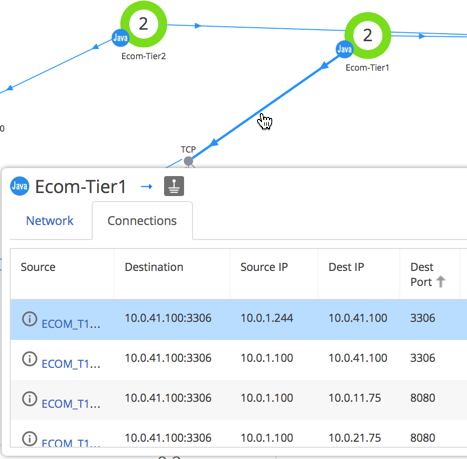This screenshot has width=467, height=459.
Task: Open info icon for 10.0.1.244 row
Action: pyautogui.click(x=29, y=319)
